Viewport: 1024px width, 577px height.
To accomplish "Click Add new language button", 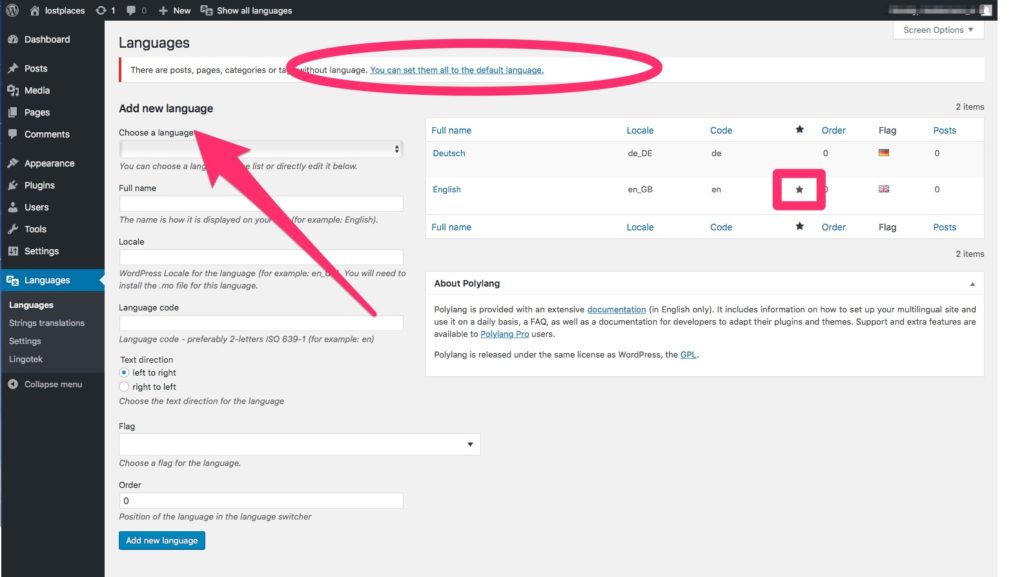I will click(162, 540).
